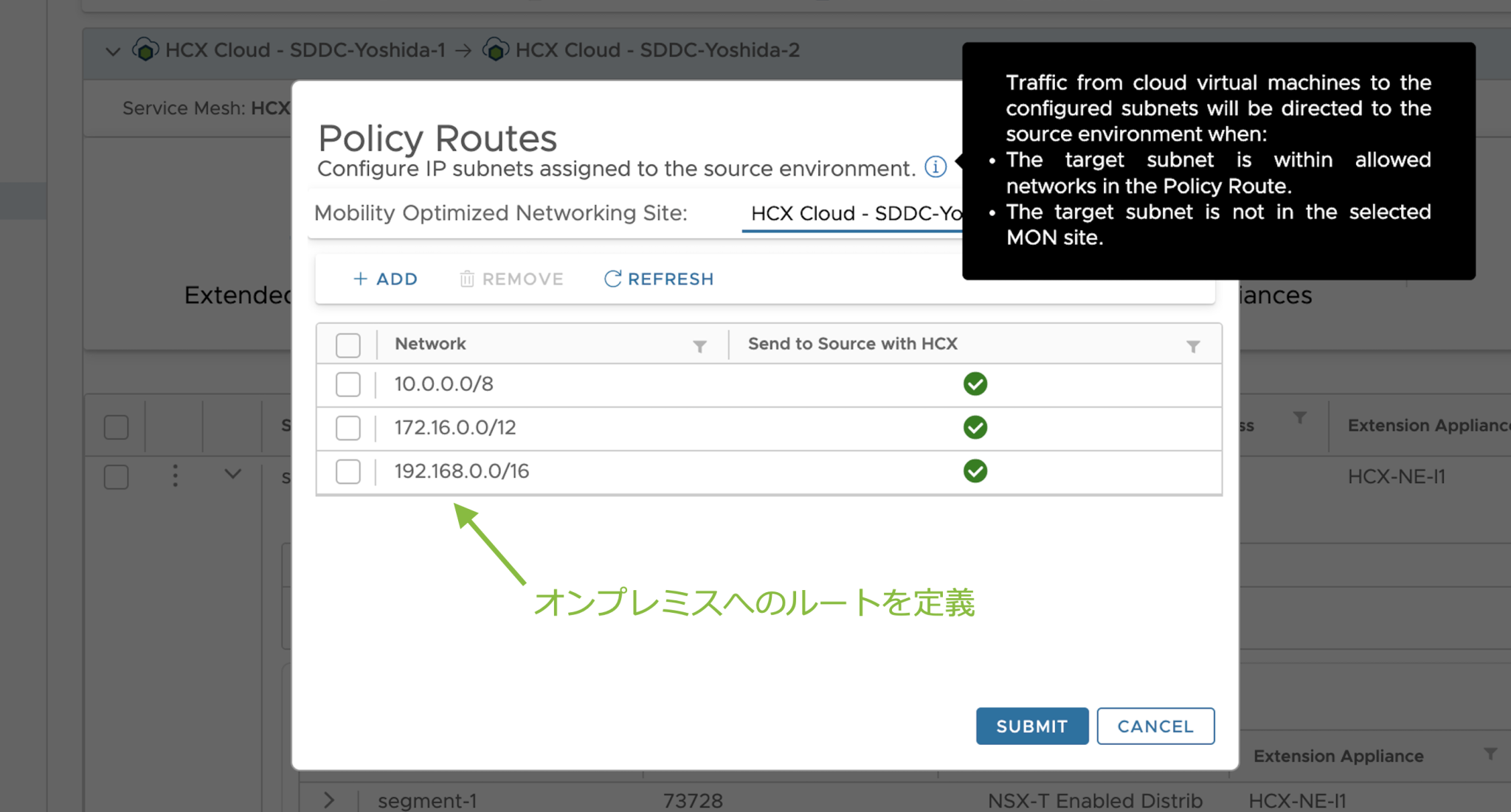The width and height of the screenshot is (1511, 812).
Task: Click the Remove icon in the dialog toolbar
Action: (511, 279)
